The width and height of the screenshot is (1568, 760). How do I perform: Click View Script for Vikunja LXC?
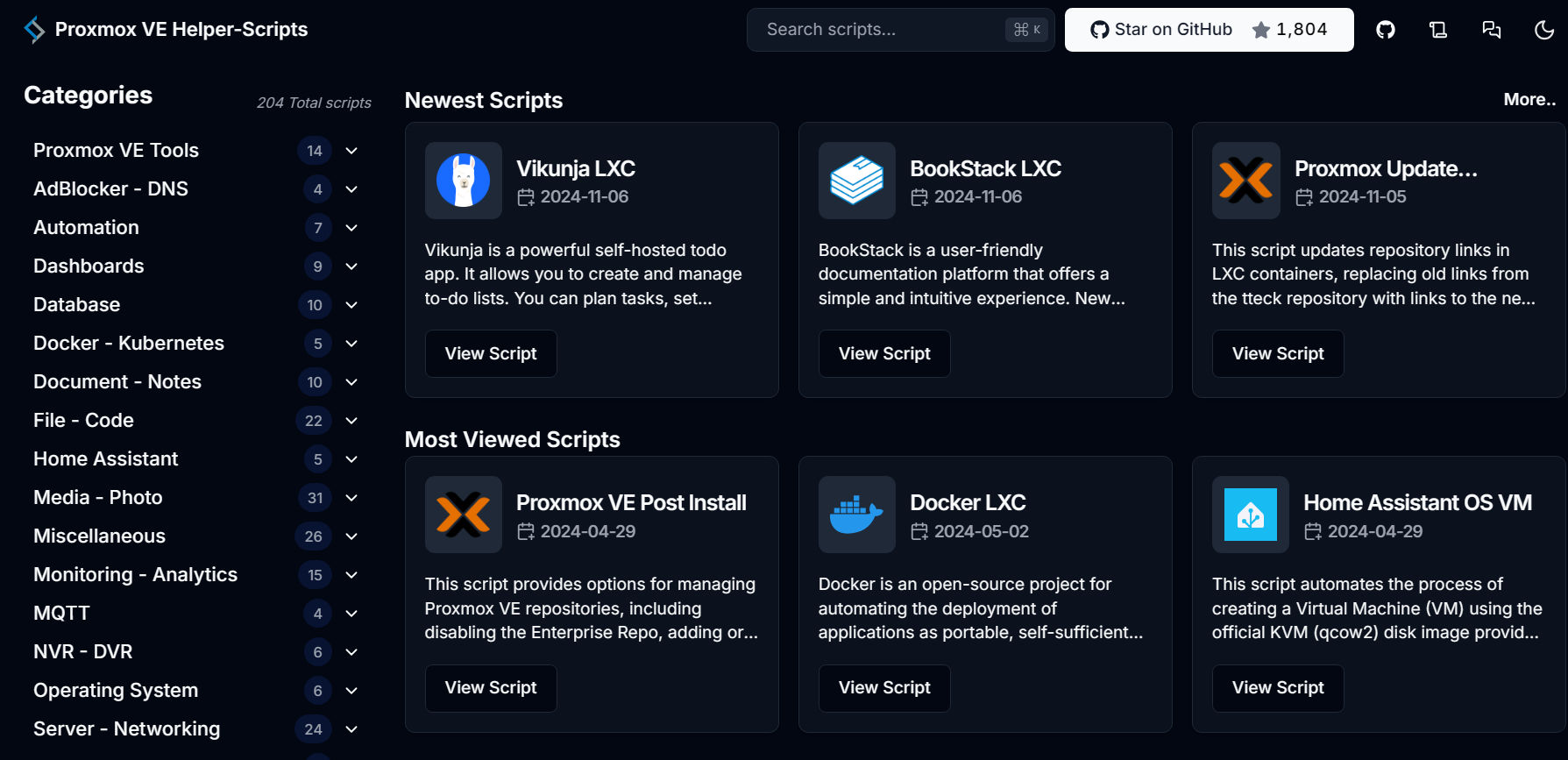(x=491, y=354)
